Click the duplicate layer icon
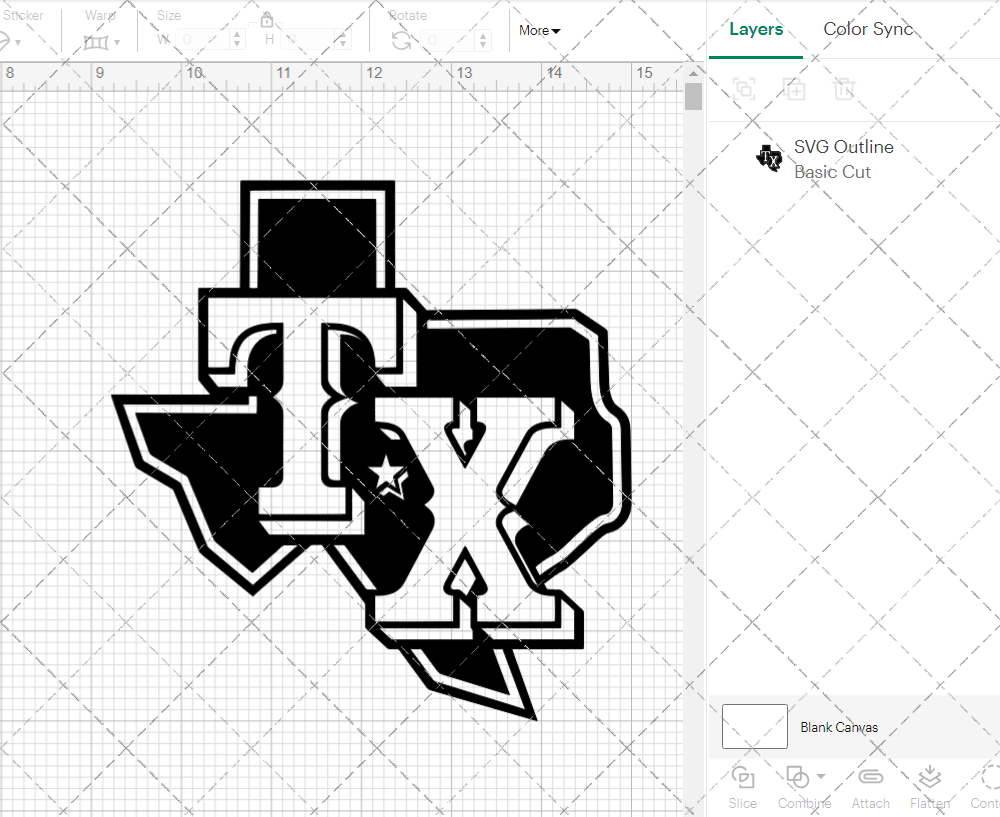The image size is (1000, 817). [795, 89]
